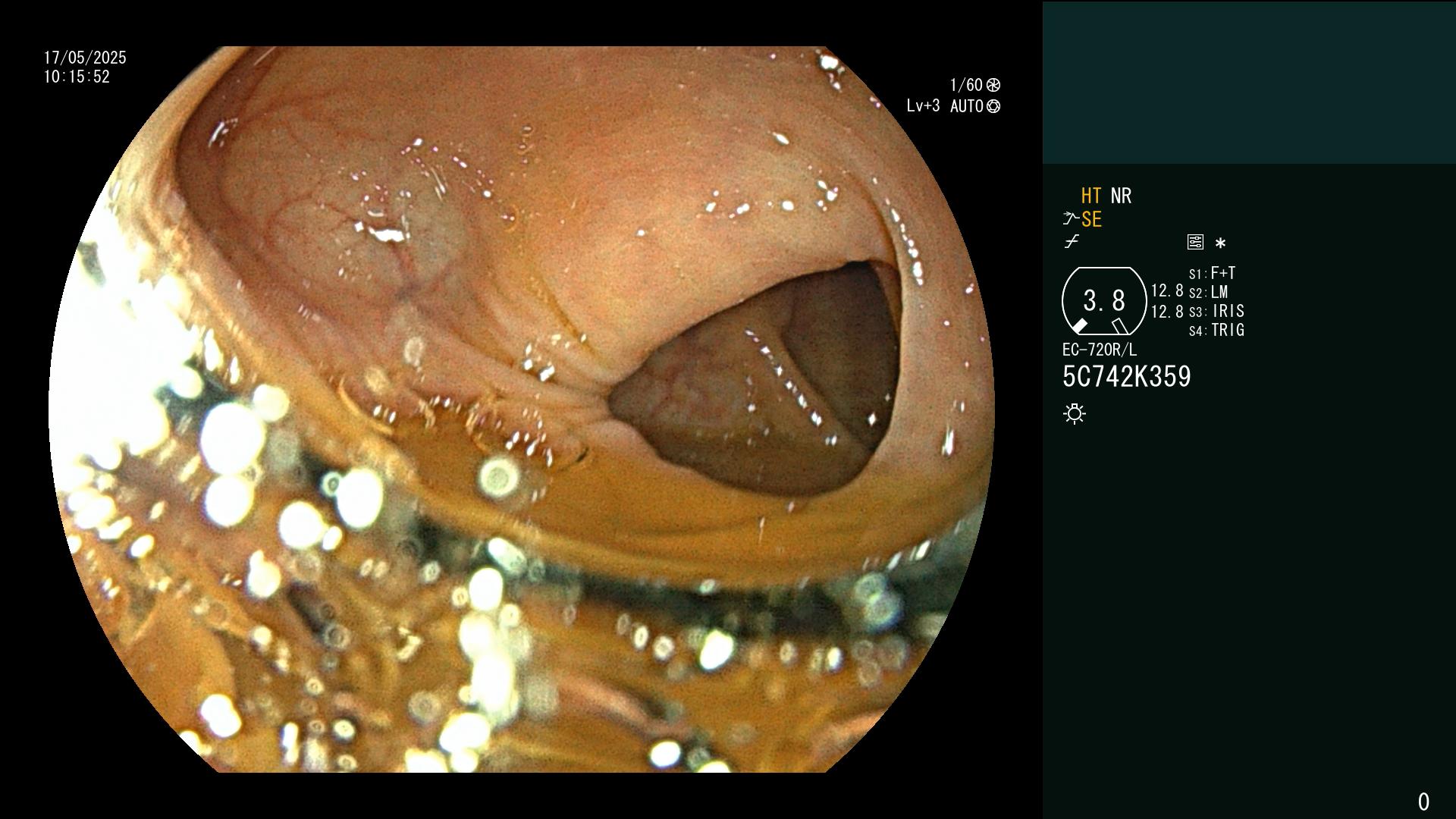1456x819 pixels.
Task: Click the empty teal panel above the HT NR labels
Action: pos(1249,83)
